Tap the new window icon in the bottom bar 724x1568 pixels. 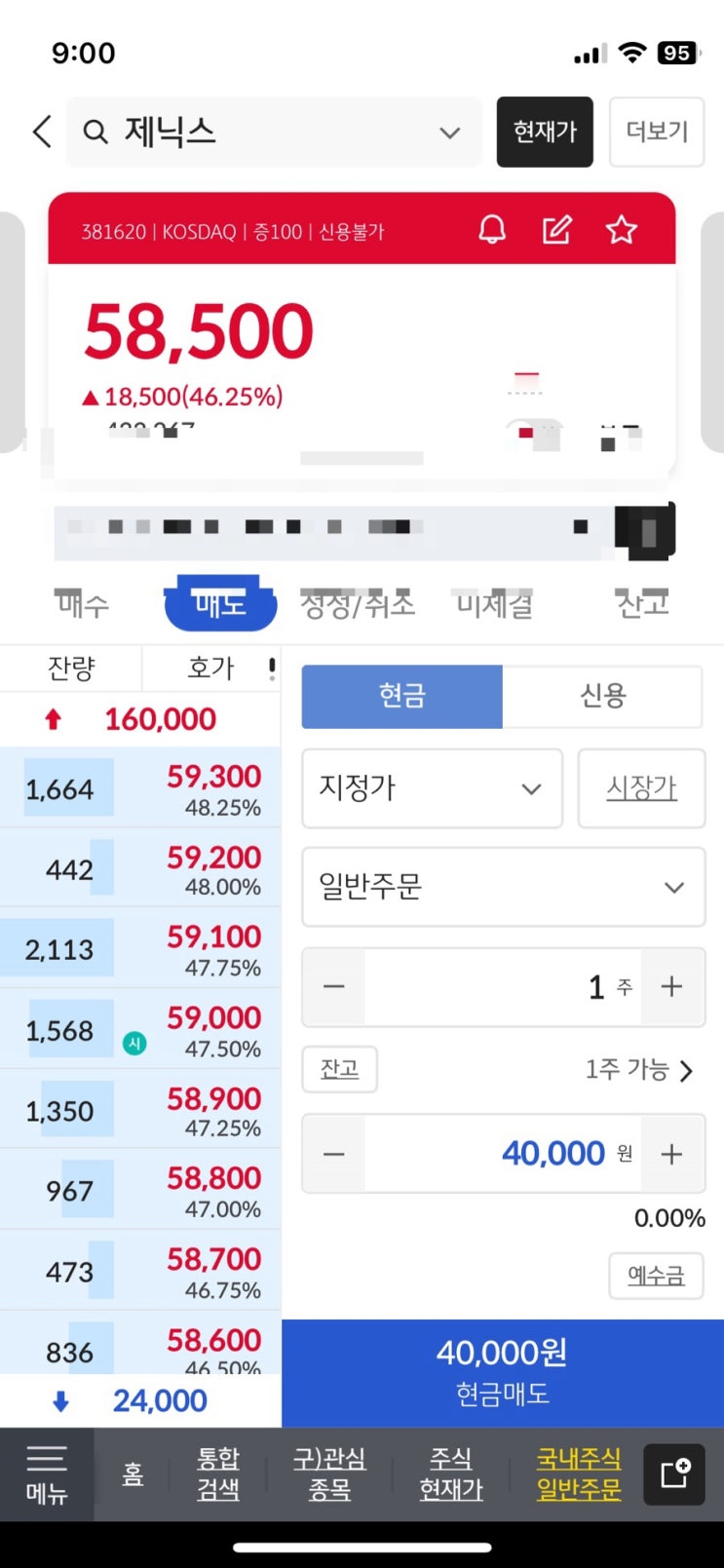(x=674, y=1473)
